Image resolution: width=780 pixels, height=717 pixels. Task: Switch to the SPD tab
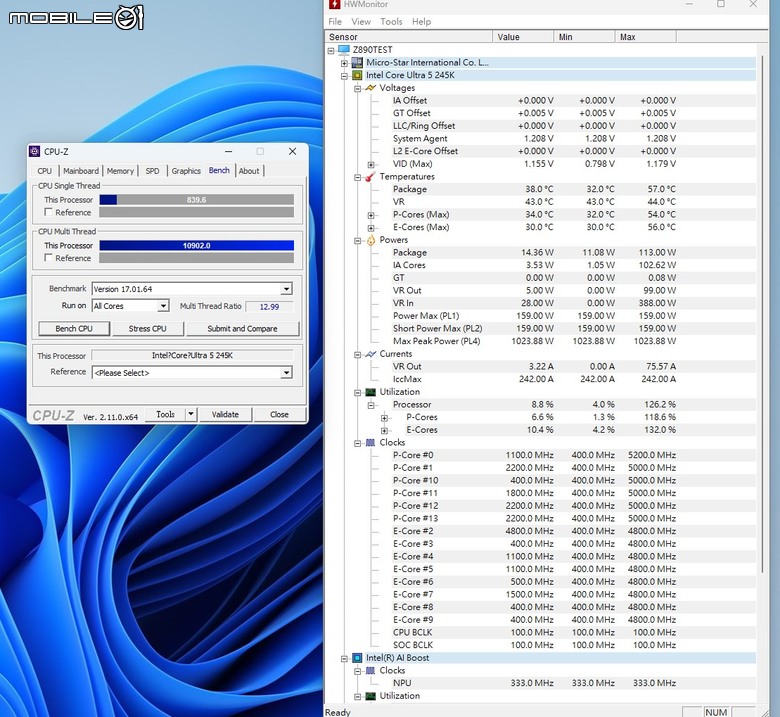[x=152, y=171]
